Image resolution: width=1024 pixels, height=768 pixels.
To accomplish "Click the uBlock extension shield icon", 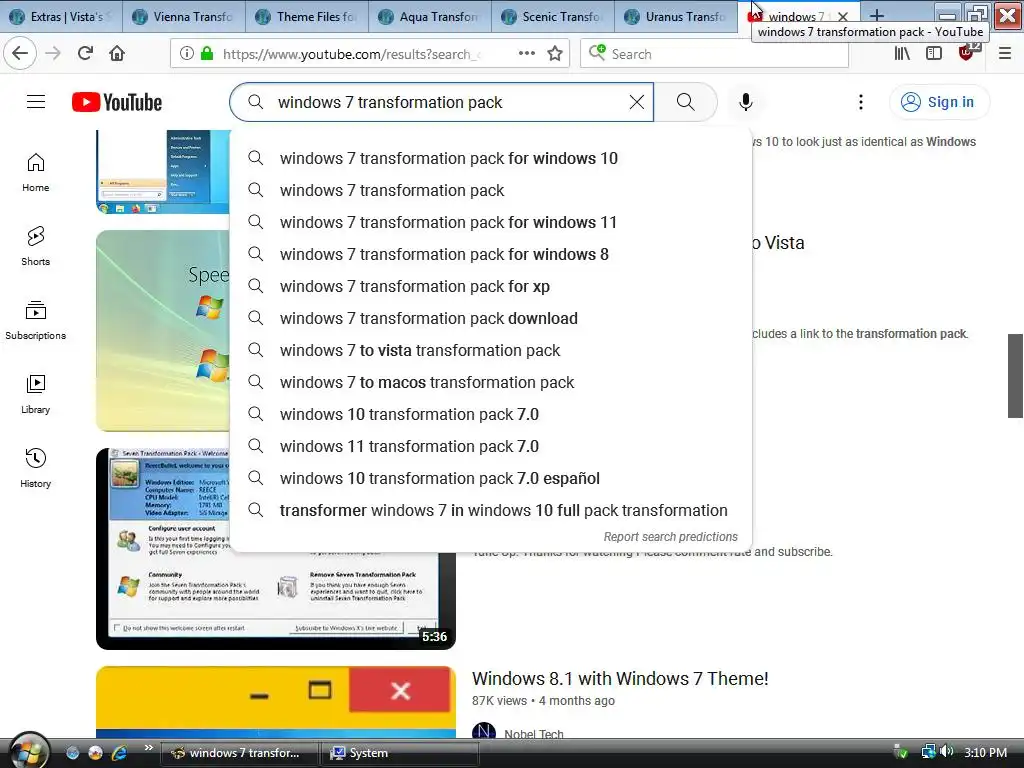I will (967, 54).
